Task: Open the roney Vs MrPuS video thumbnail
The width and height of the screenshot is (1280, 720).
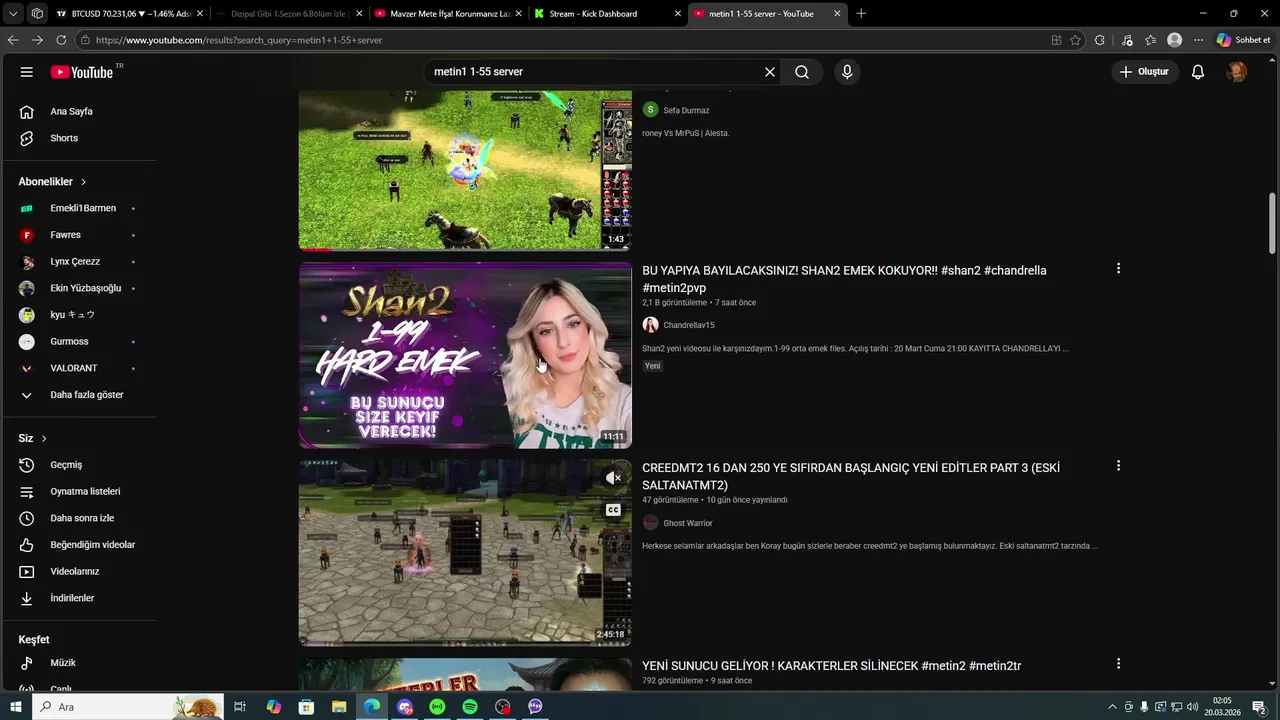Action: click(465, 170)
